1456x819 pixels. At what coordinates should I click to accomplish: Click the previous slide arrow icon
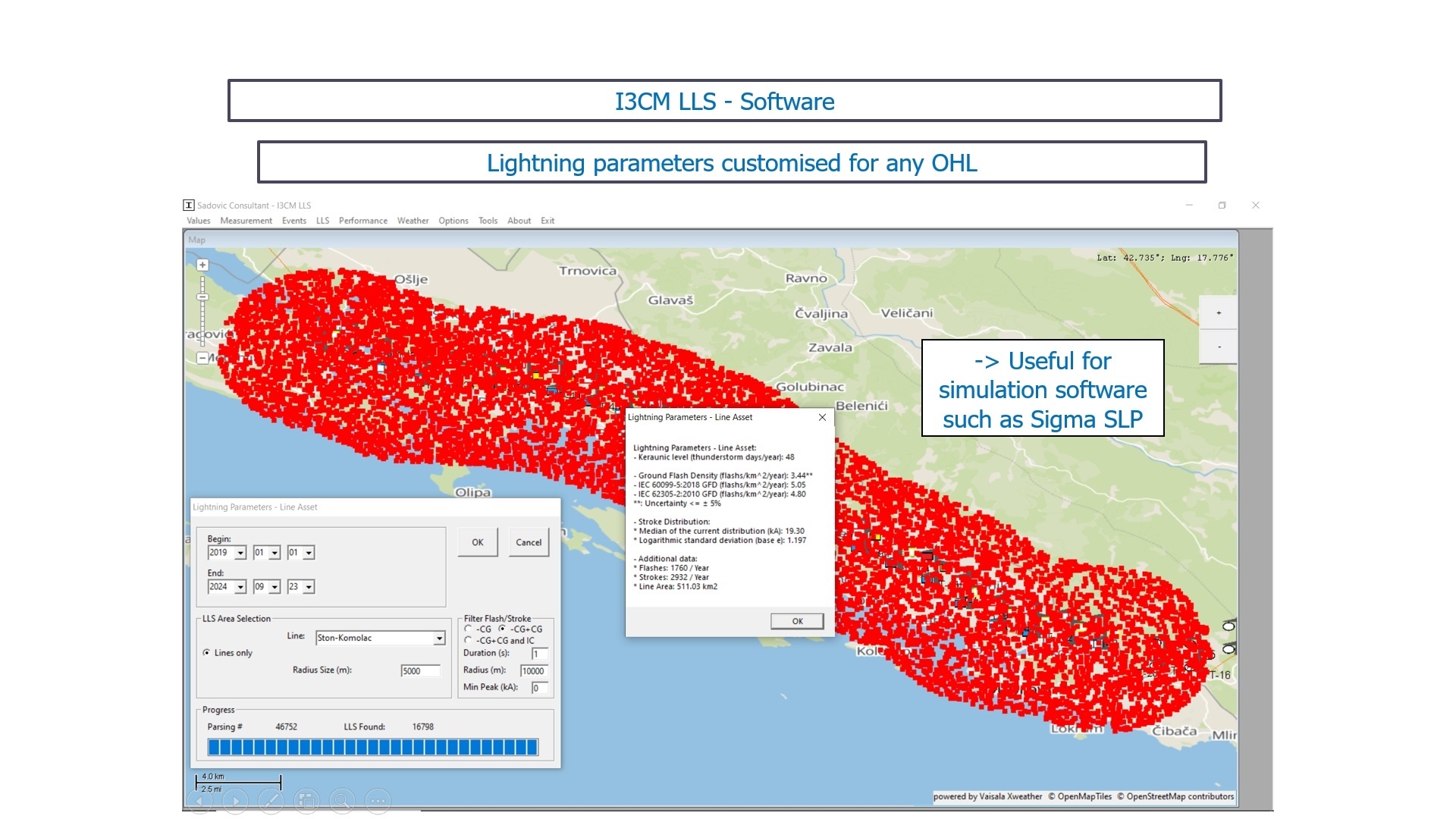point(199,801)
